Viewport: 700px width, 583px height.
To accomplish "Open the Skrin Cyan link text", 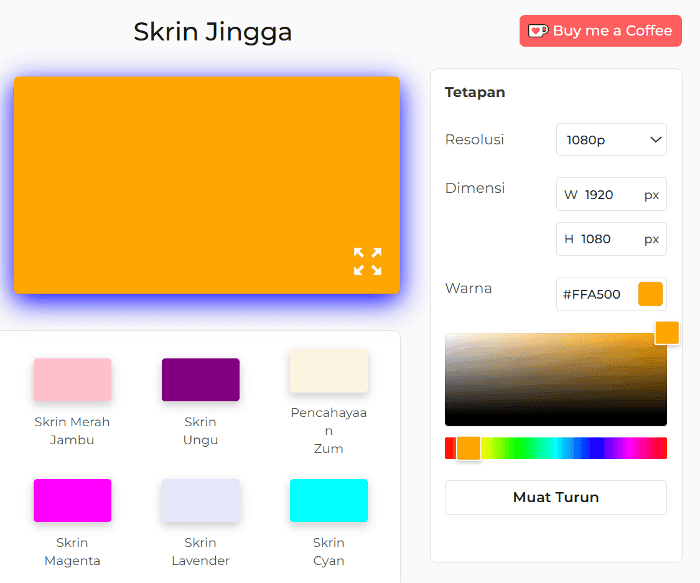I will point(329,552).
